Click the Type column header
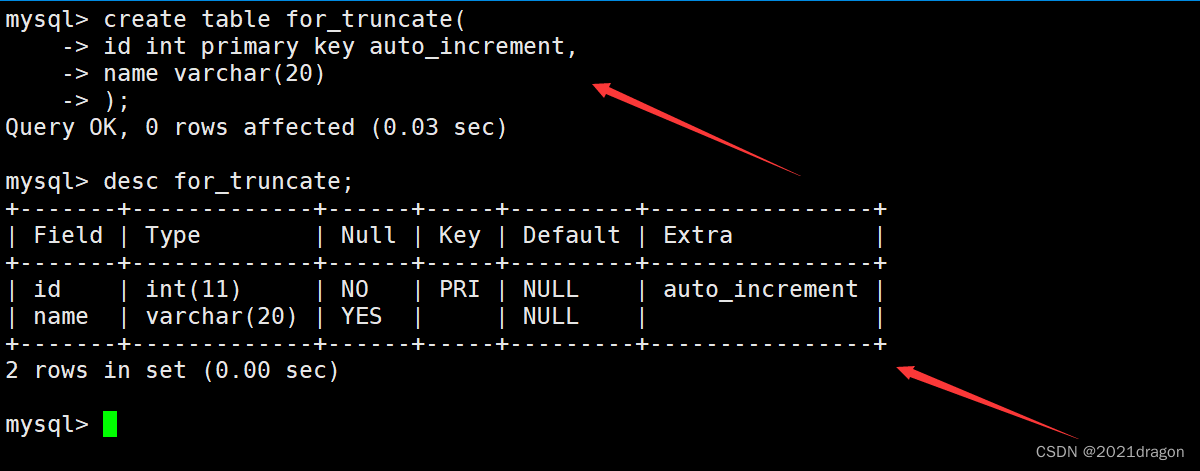Viewport: 1200px width, 471px height. click(173, 236)
